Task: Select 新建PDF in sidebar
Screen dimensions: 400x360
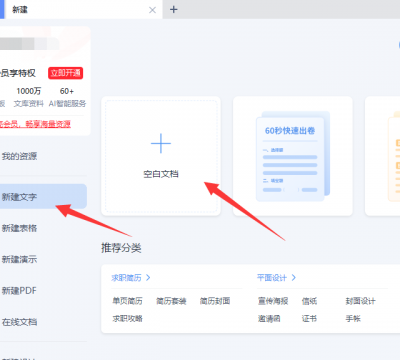Action: click(19, 290)
